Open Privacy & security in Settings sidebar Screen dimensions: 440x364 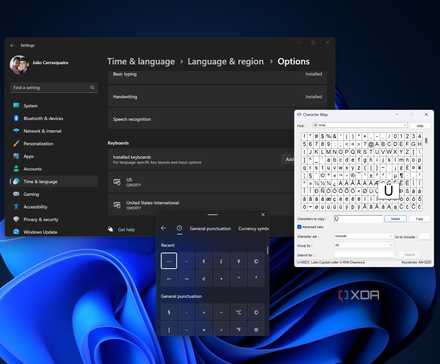pyautogui.click(x=54, y=219)
